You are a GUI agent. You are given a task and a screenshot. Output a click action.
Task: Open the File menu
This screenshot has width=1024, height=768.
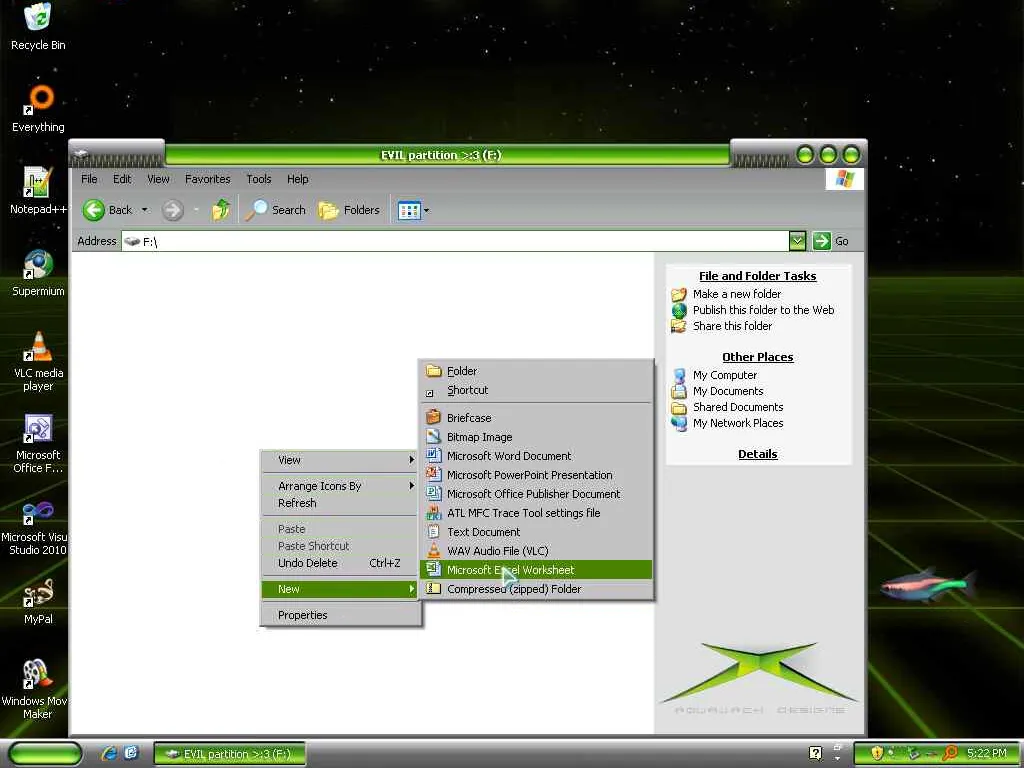click(x=89, y=179)
